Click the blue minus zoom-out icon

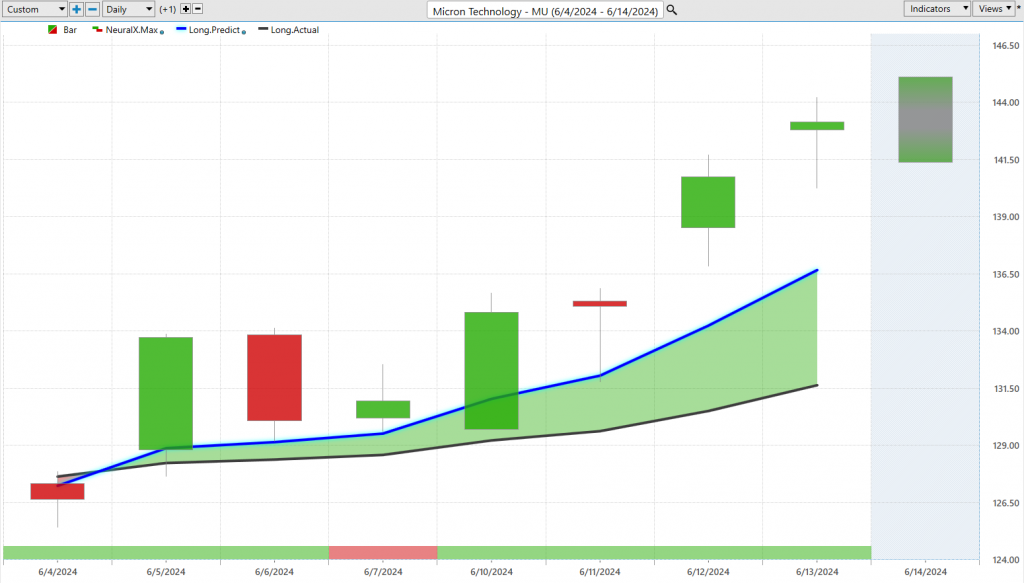[92, 9]
